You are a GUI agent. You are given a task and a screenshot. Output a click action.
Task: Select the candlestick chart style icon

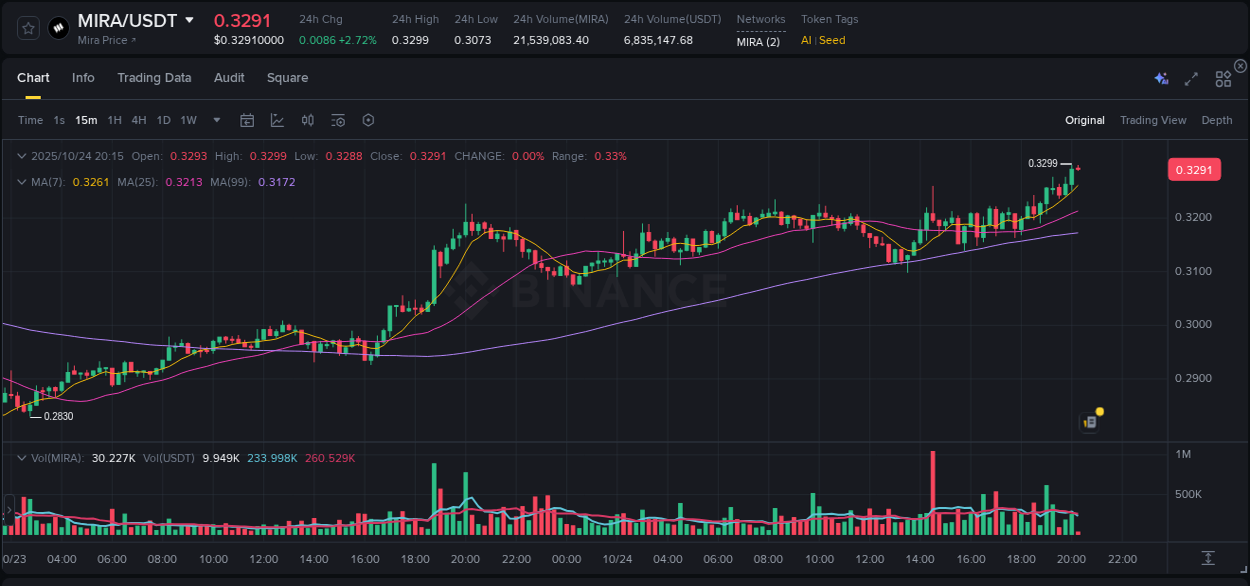point(308,120)
